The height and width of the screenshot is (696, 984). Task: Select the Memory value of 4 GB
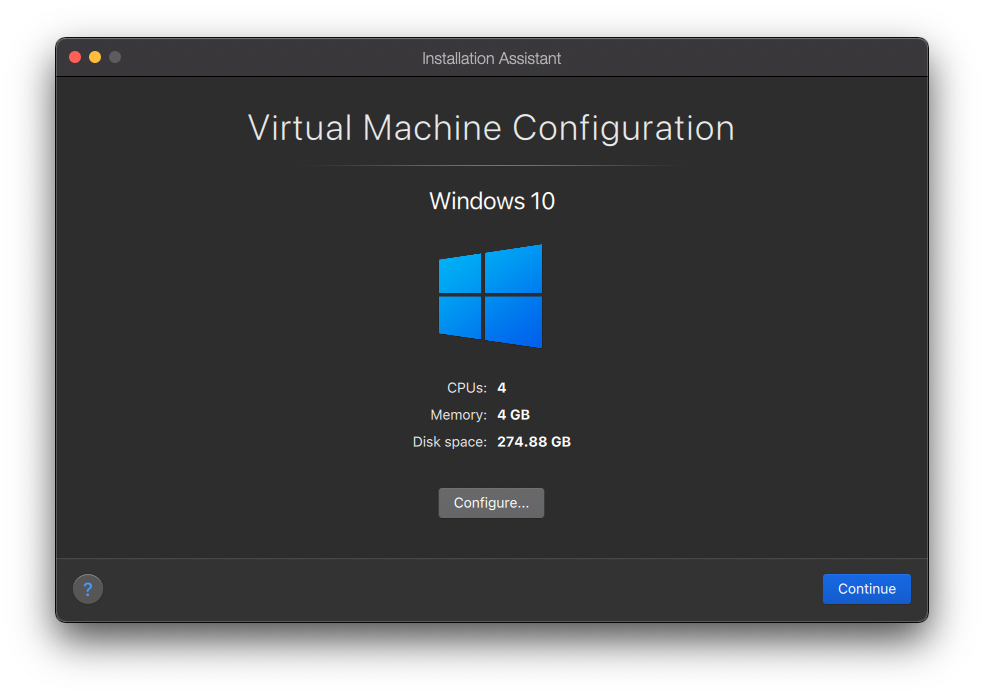[x=513, y=414]
